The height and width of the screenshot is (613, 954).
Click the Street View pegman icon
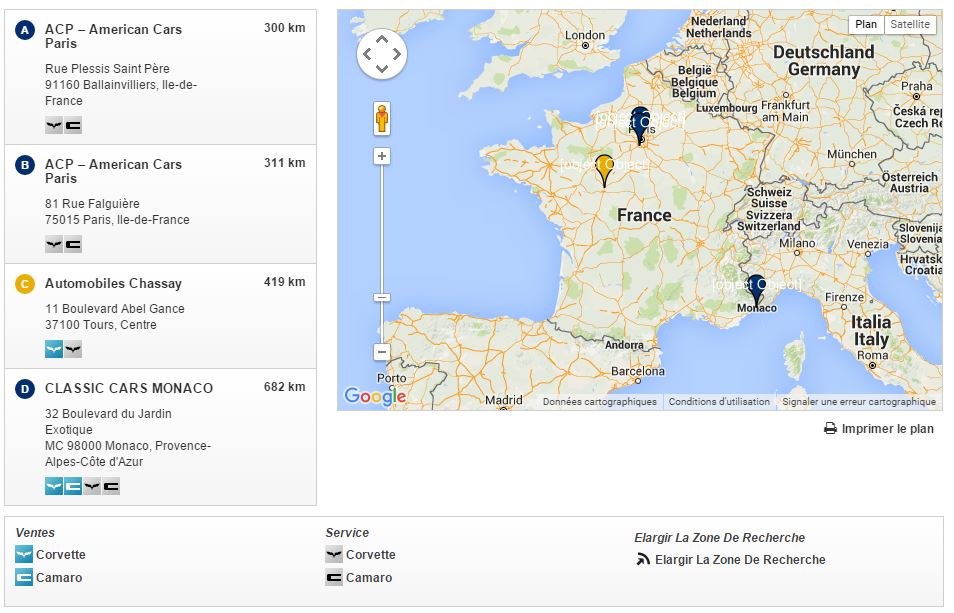(381, 118)
